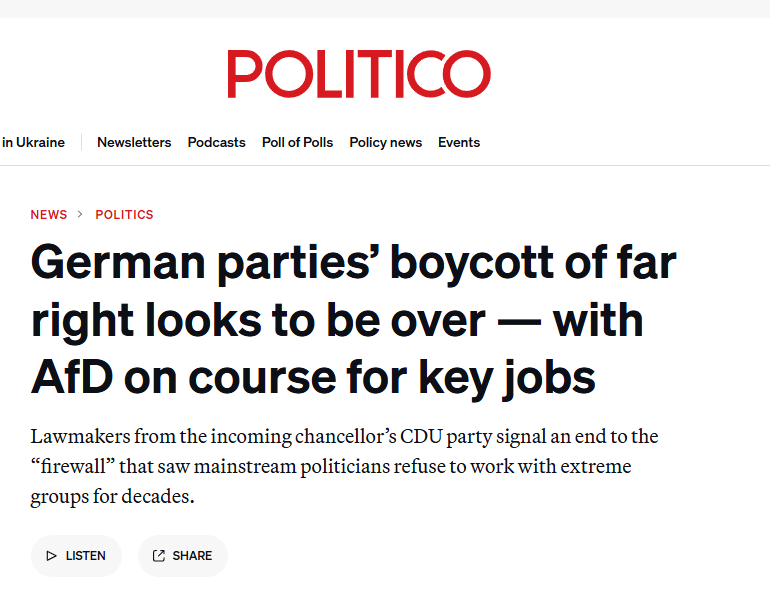Go to the POLITICS category breadcrumb
This screenshot has height=598, width=770.
tap(124, 215)
